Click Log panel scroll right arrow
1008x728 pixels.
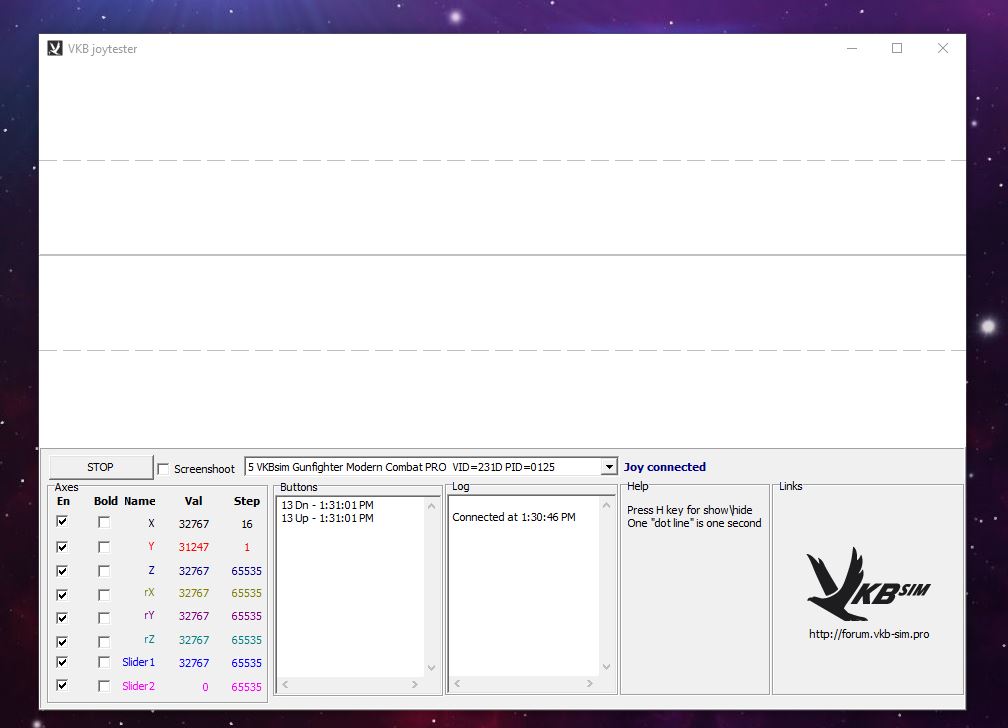coord(590,684)
